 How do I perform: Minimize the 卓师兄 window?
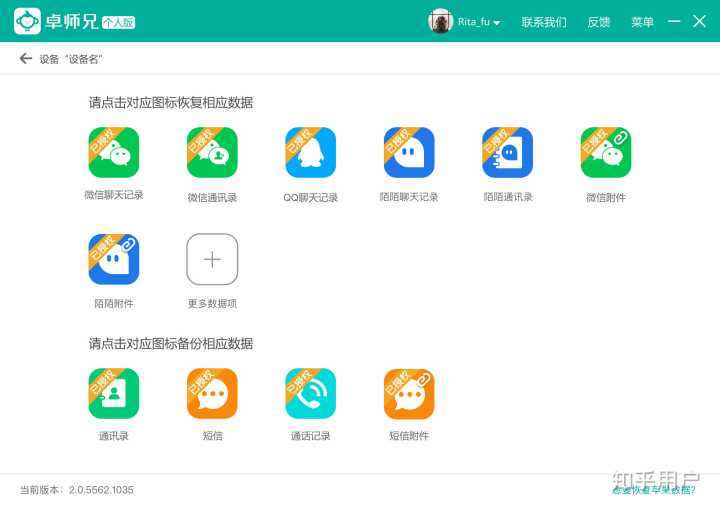click(x=674, y=21)
